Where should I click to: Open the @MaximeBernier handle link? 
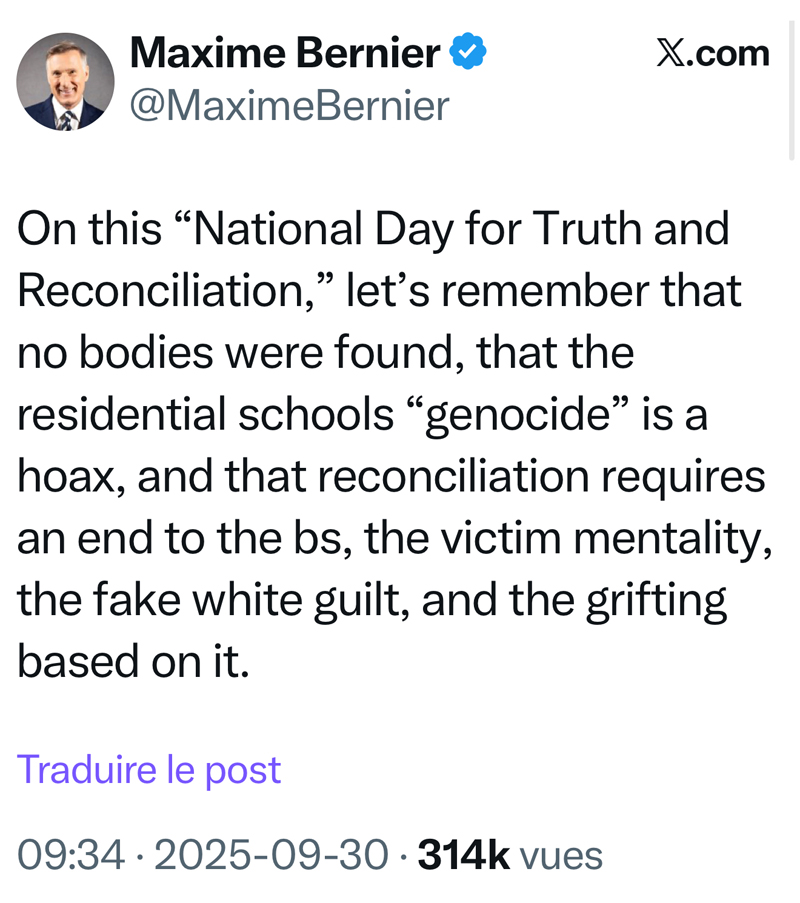pyautogui.click(x=290, y=105)
